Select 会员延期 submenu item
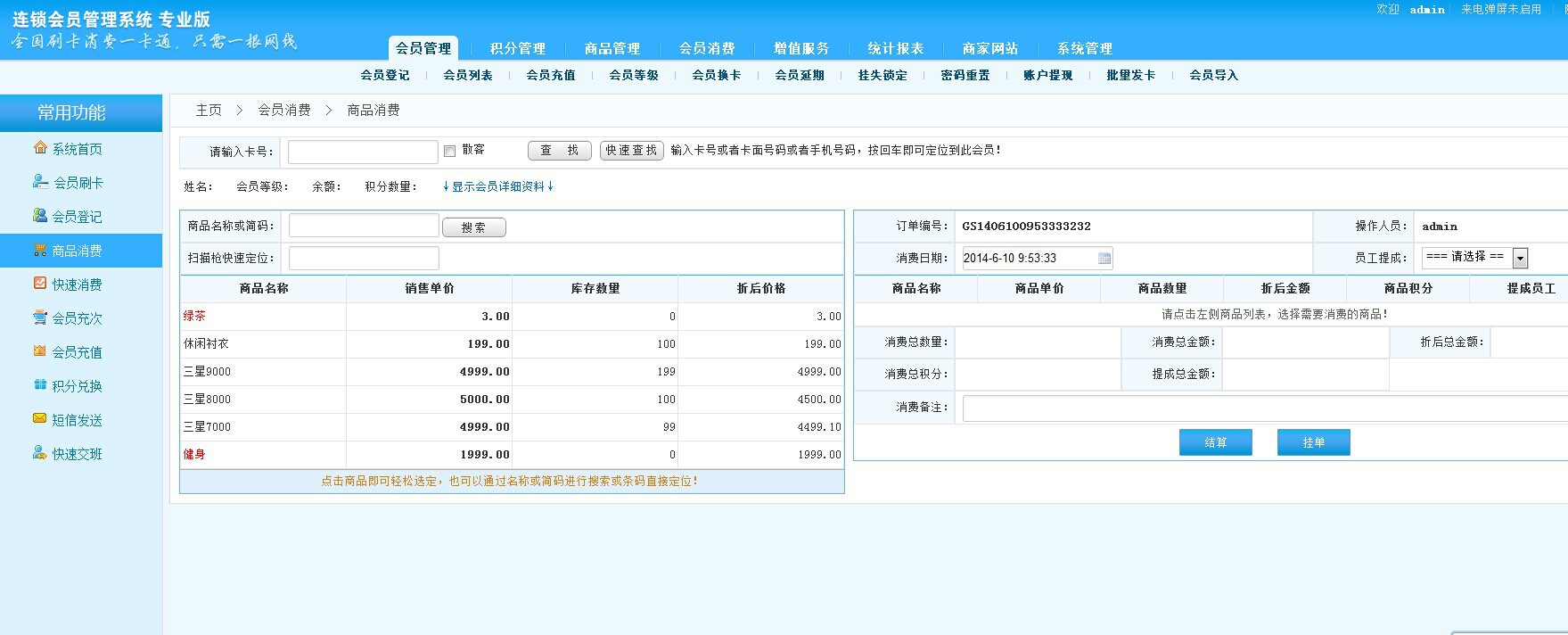Image resolution: width=1568 pixels, height=635 pixels. click(800, 75)
